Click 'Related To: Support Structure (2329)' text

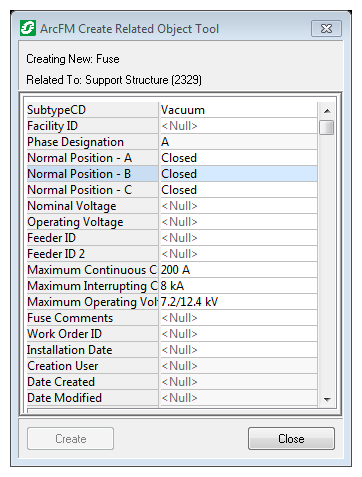tap(114, 80)
